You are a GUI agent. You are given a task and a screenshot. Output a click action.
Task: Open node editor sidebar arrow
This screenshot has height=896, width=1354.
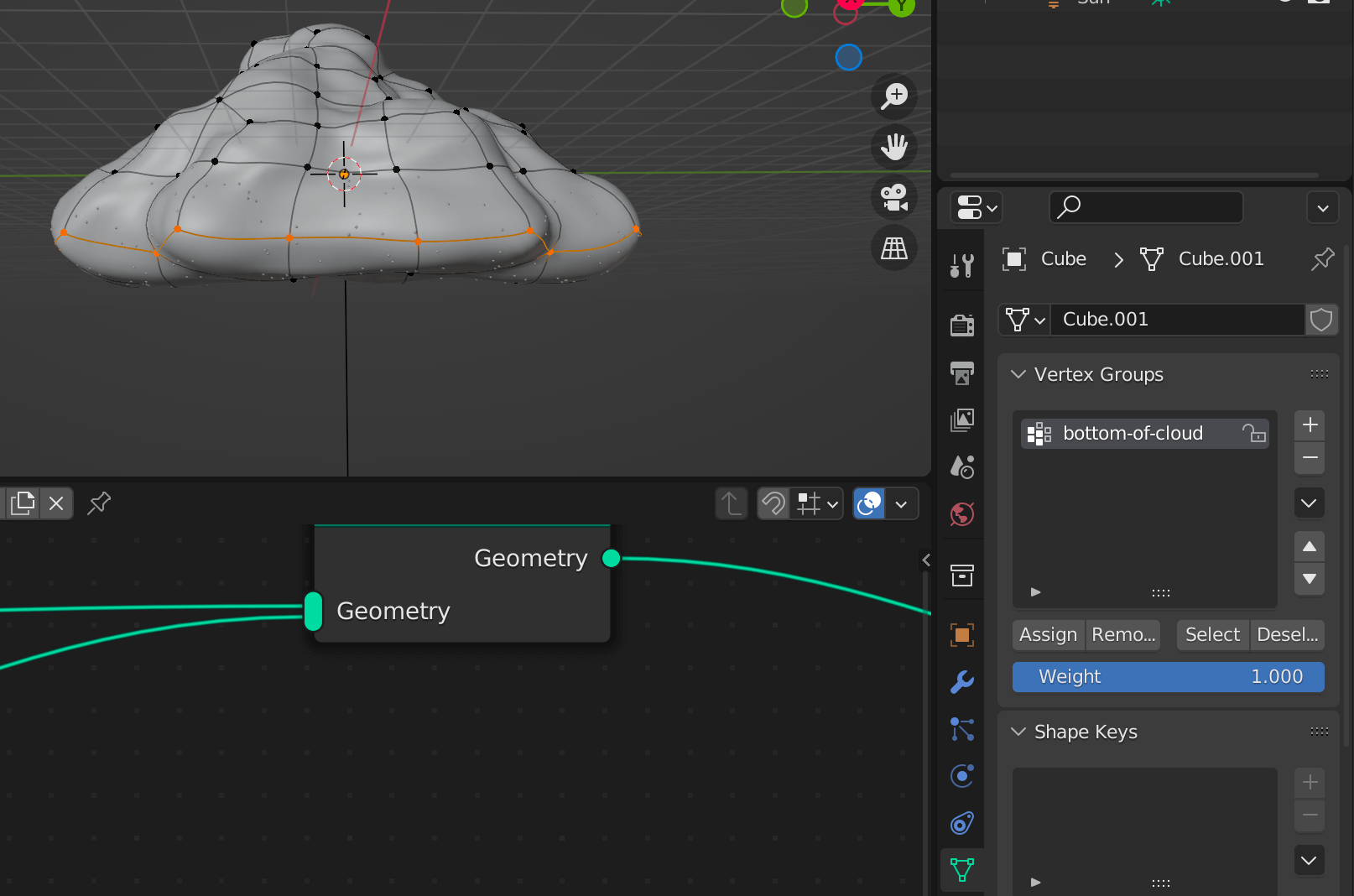pyautogui.click(x=925, y=560)
